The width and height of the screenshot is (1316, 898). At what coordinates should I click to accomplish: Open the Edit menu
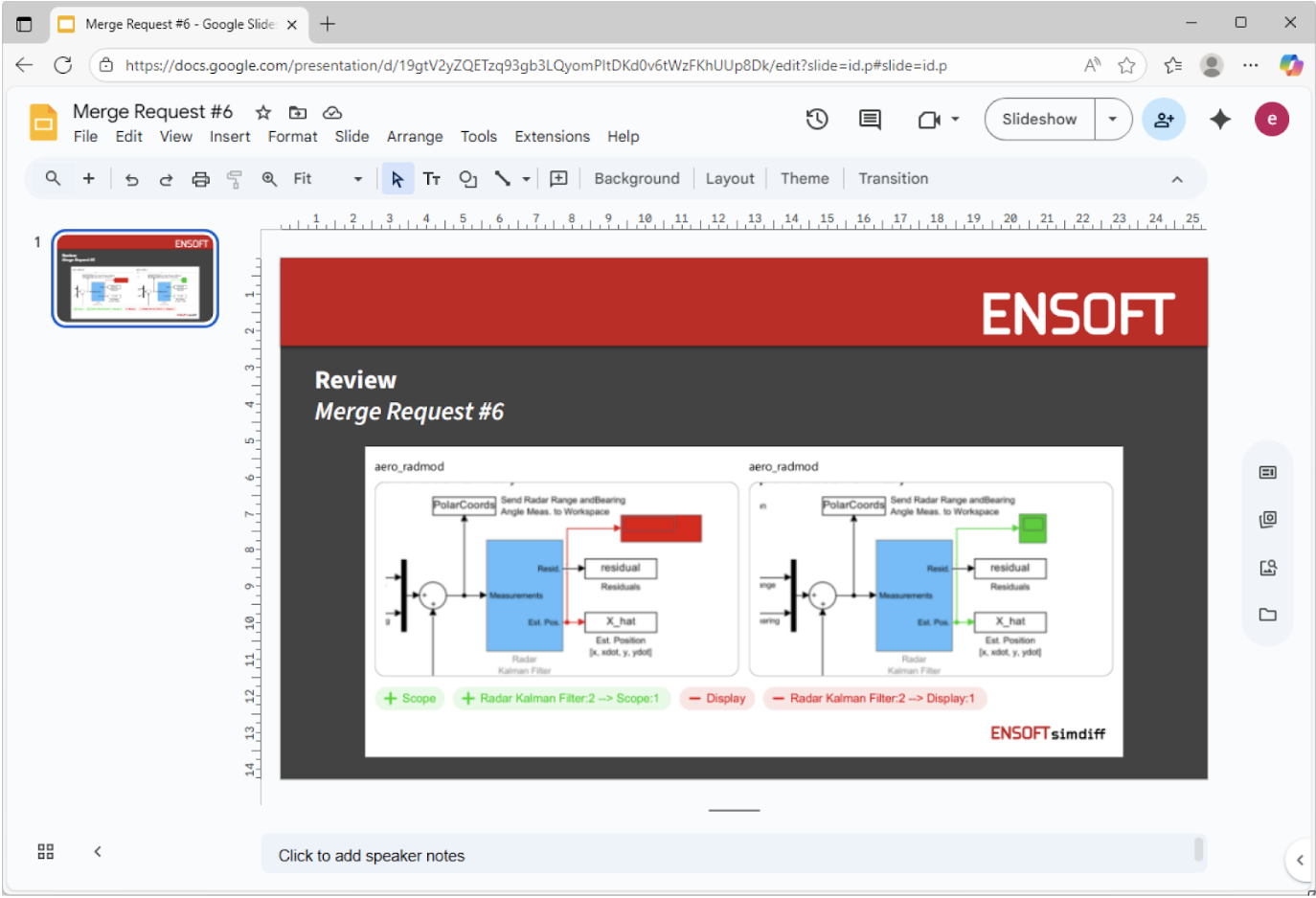129,137
